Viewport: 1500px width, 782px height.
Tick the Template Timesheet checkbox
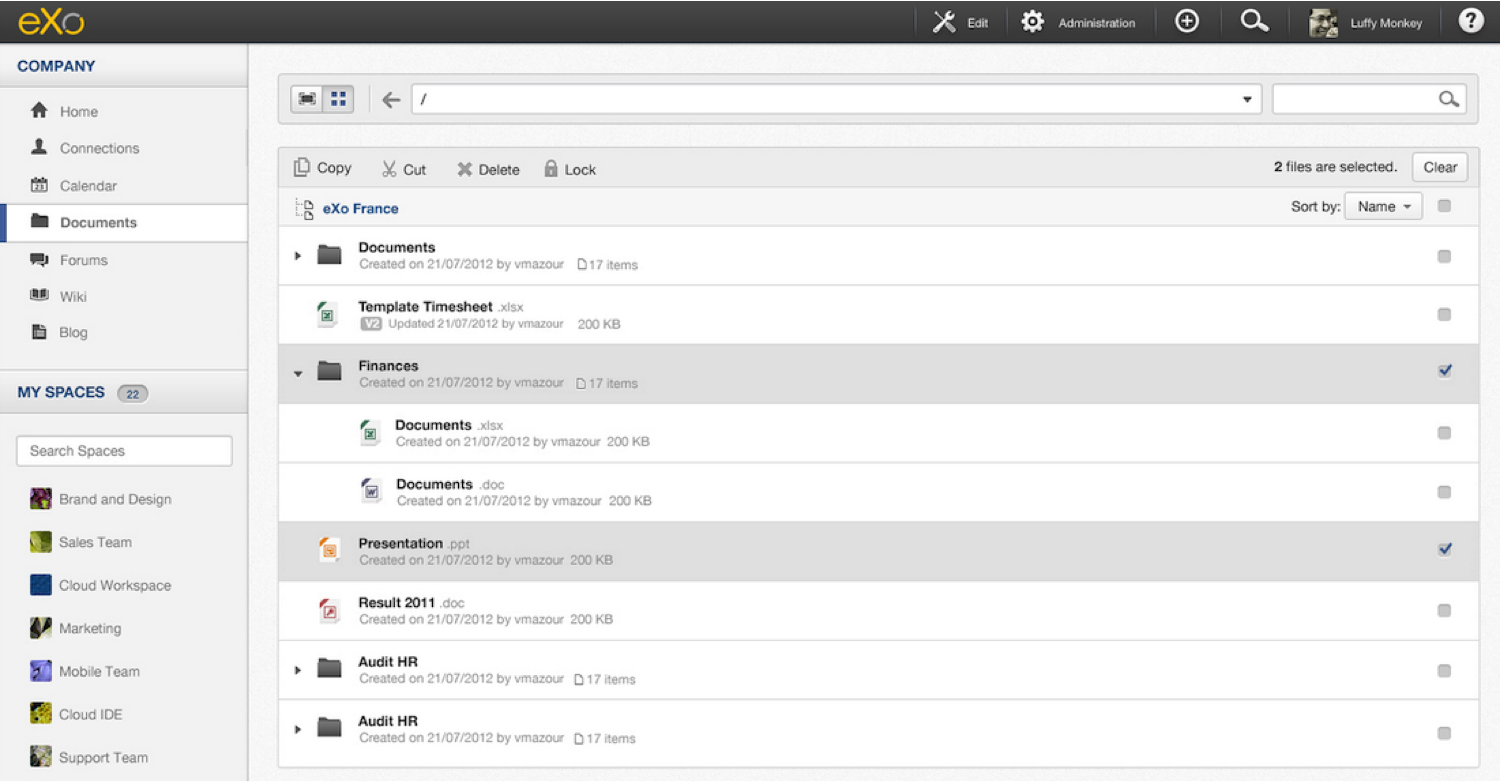click(1444, 314)
